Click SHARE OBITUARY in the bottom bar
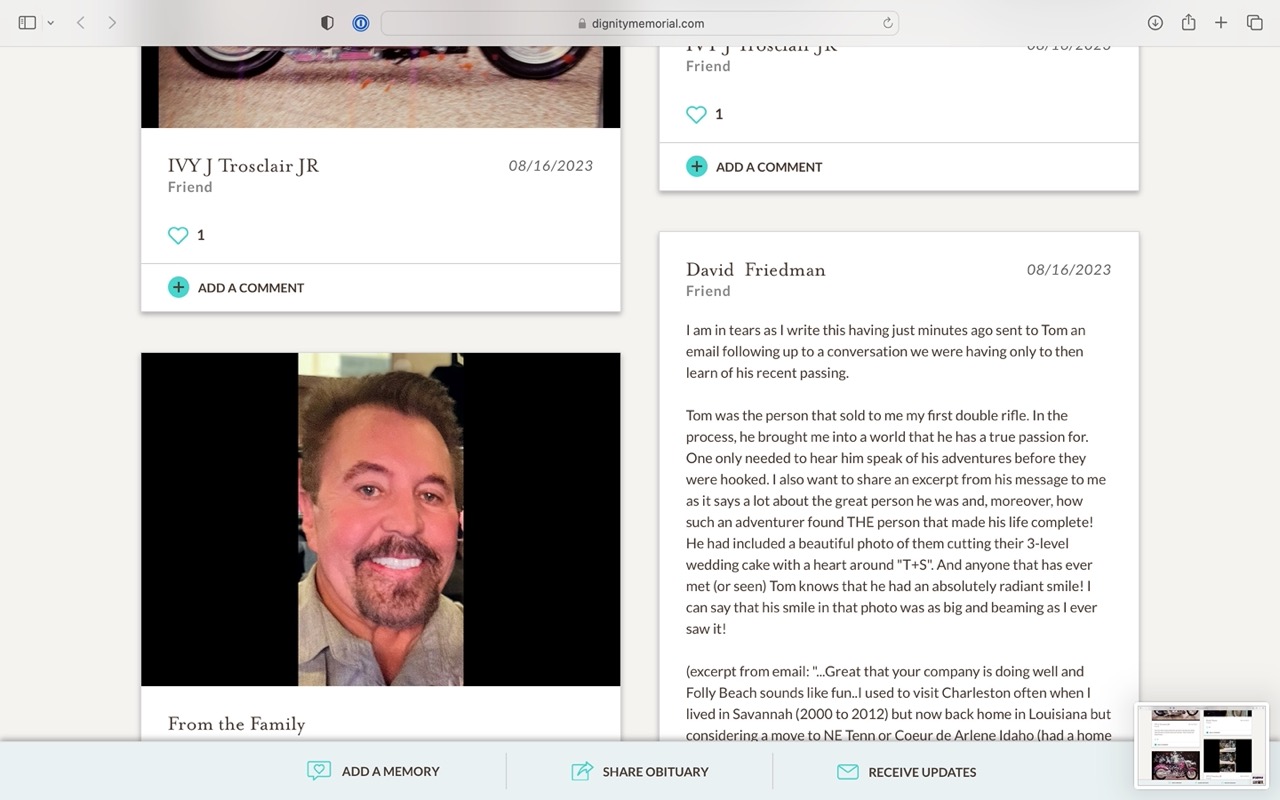This screenshot has height=800, width=1280. [655, 772]
